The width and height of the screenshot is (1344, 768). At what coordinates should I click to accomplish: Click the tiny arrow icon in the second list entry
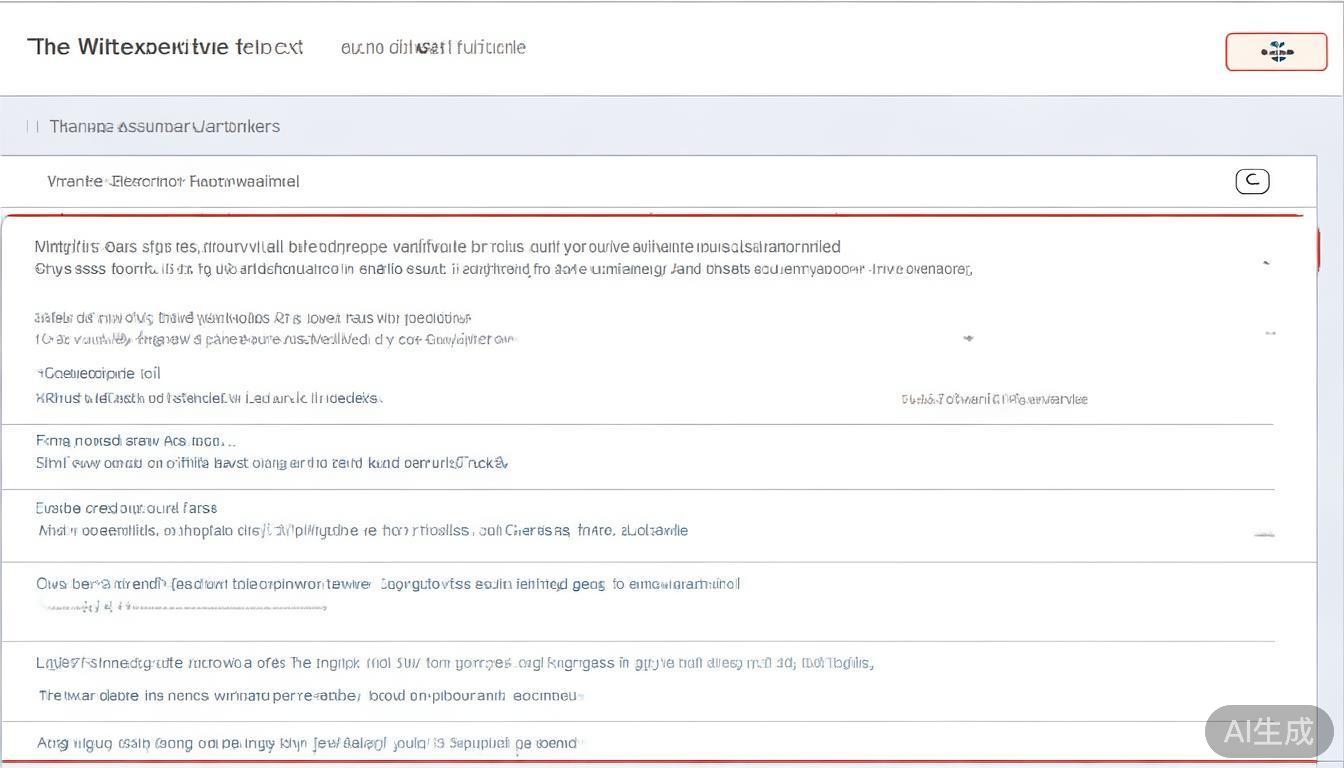click(968, 339)
